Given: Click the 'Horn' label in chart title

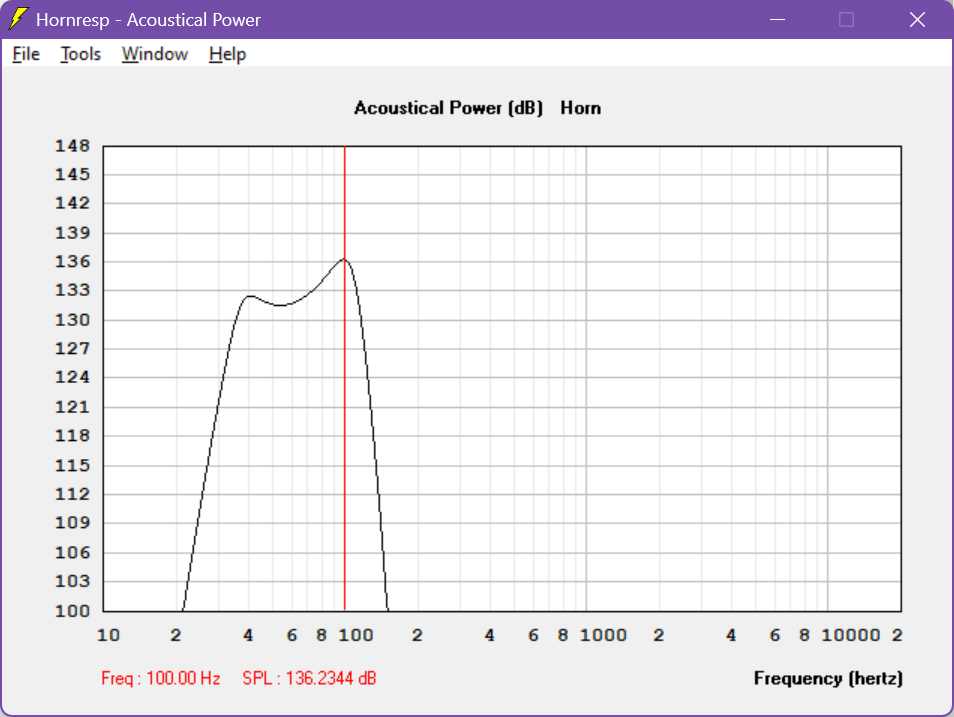Looking at the screenshot, I should pyautogui.click(x=580, y=108).
